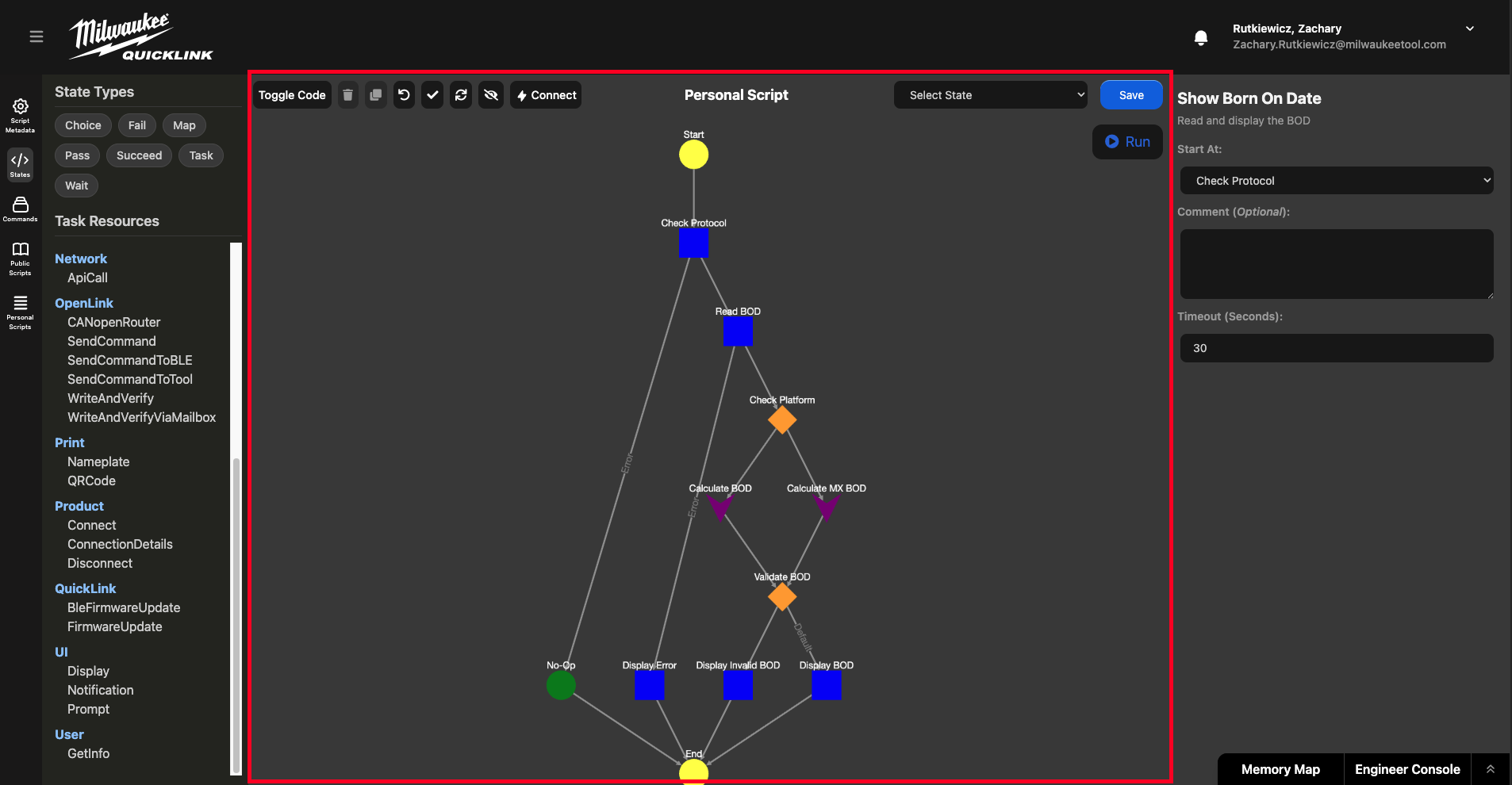Image resolution: width=1512 pixels, height=785 pixels.
Task: Toggle Code view
Action: [x=292, y=95]
